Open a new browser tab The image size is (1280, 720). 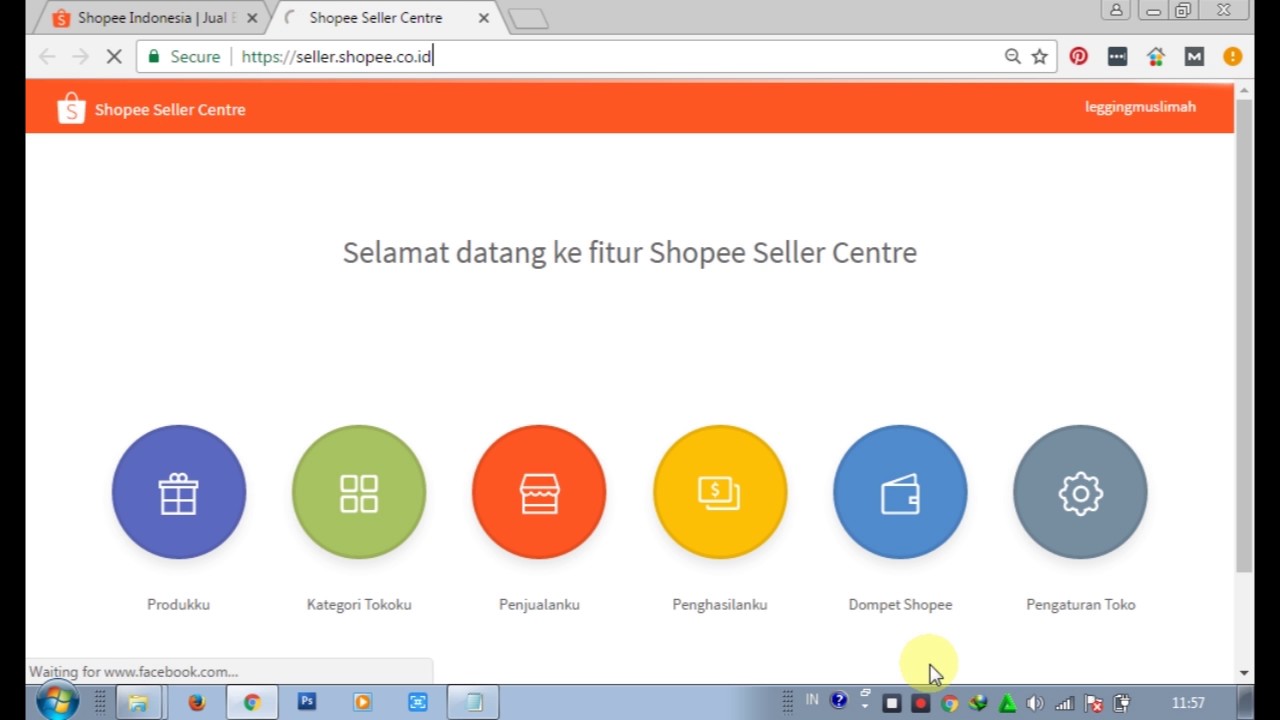coord(528,18)
